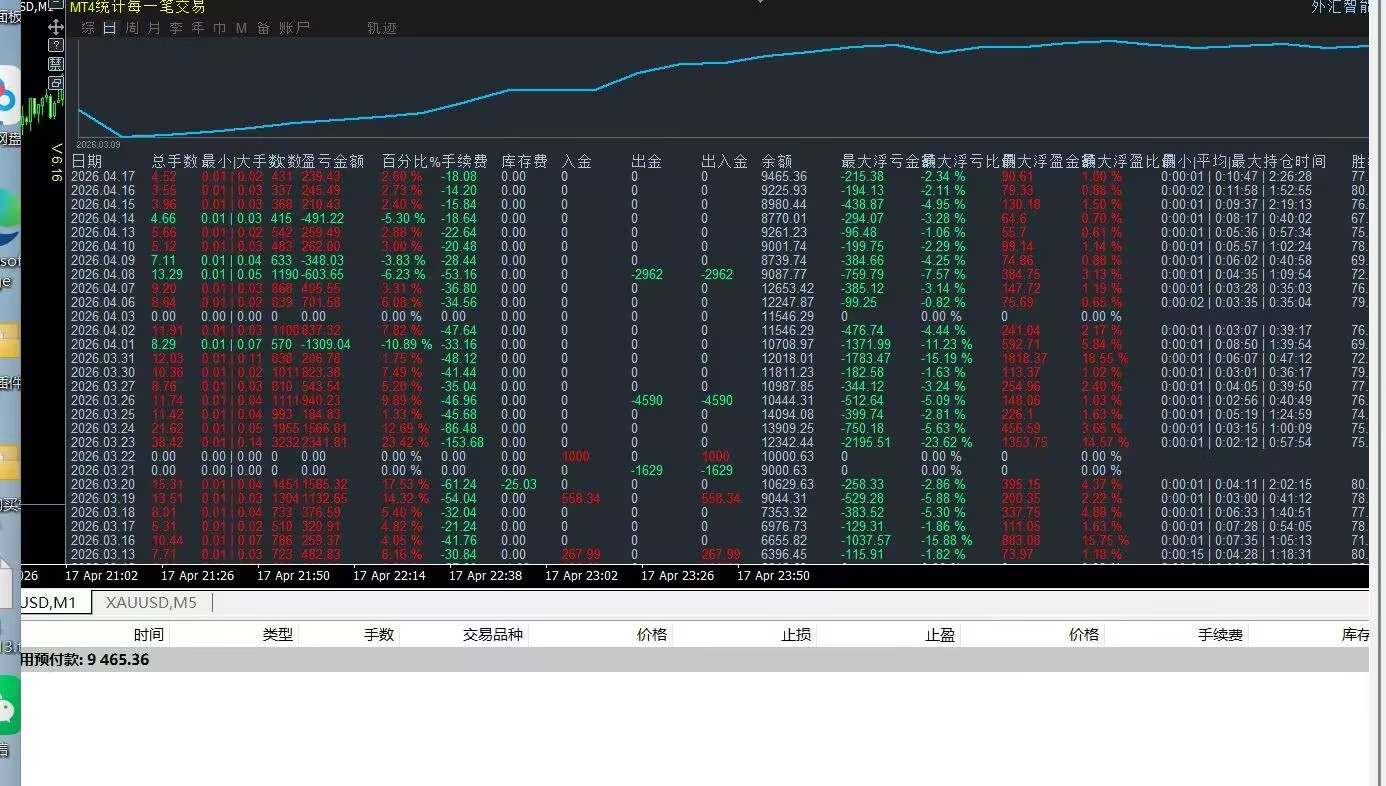Click the 2026.04.17 date cell
Viewport: 1386px width, 786px height.
pos(103,176)
